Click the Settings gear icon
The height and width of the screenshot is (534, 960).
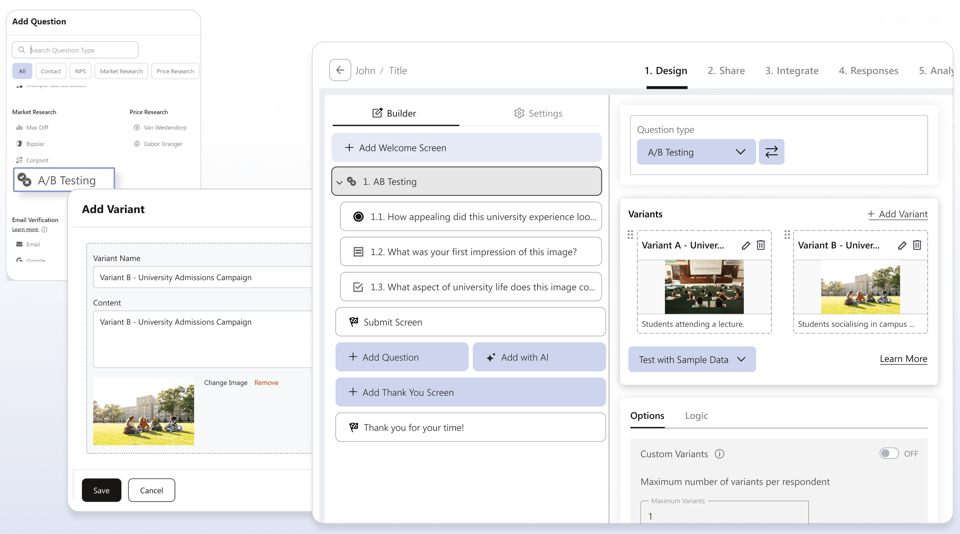click(x=519, y=113)
